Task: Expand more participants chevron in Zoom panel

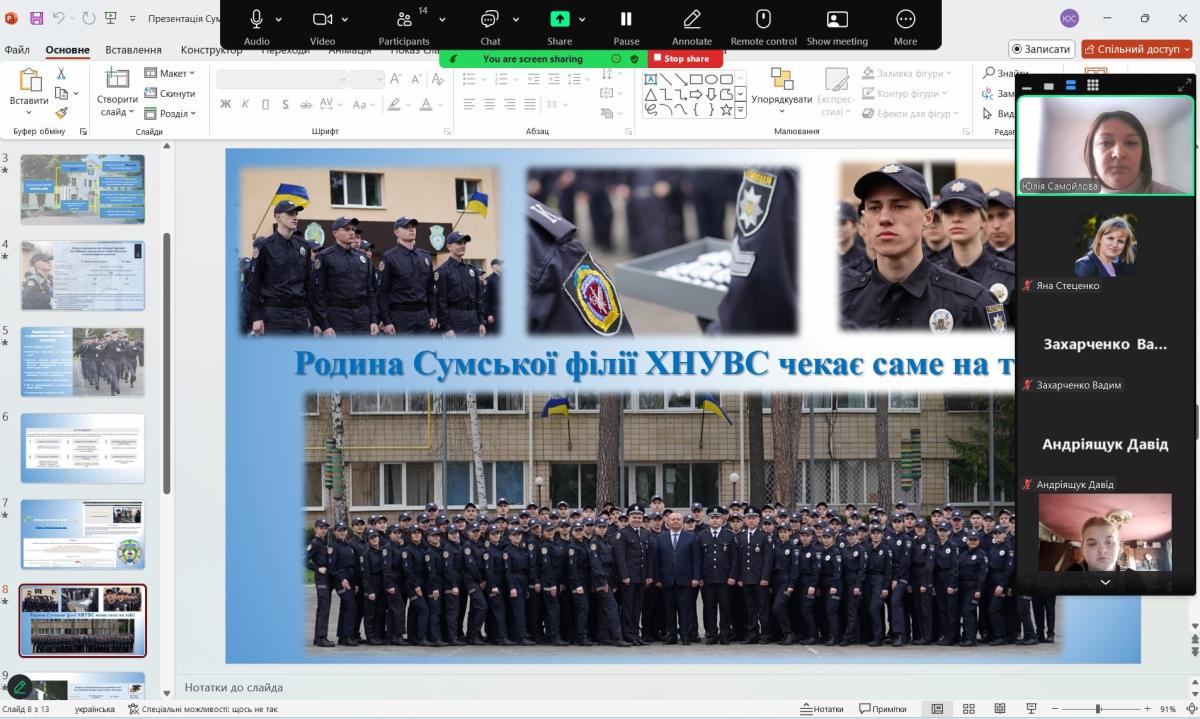Action: click(1105, 581)
